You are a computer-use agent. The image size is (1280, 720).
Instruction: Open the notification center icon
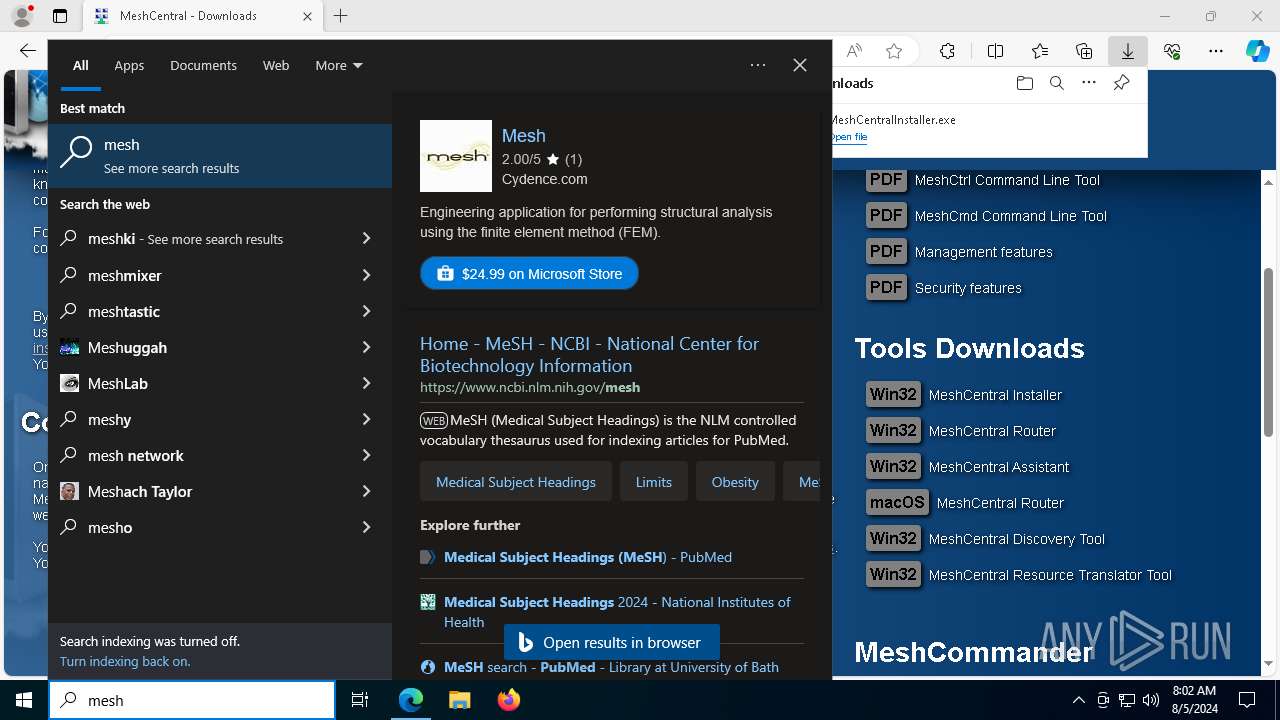point(1247,700)
